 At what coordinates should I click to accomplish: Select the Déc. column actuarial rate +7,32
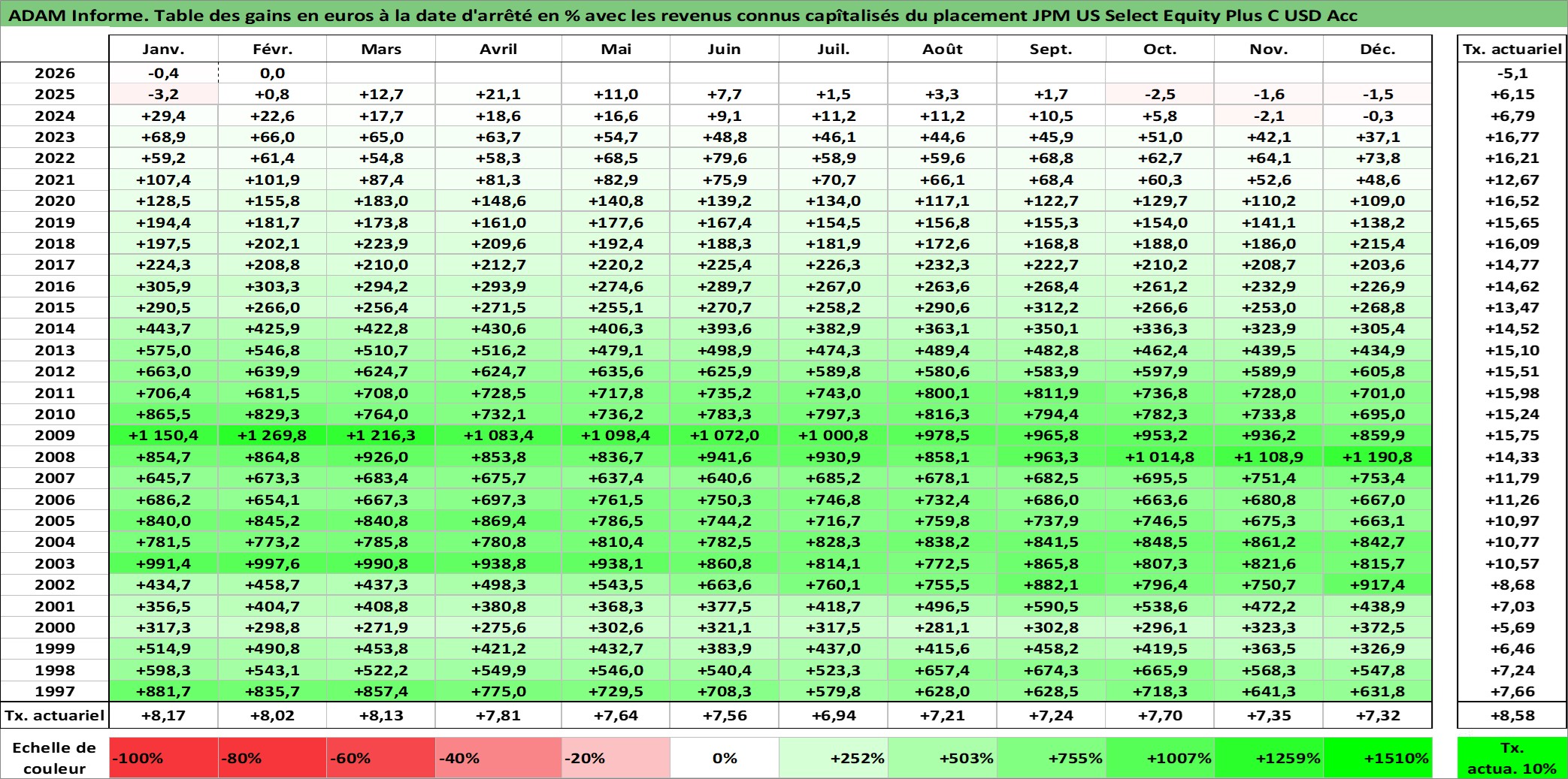click(1378, 715)
